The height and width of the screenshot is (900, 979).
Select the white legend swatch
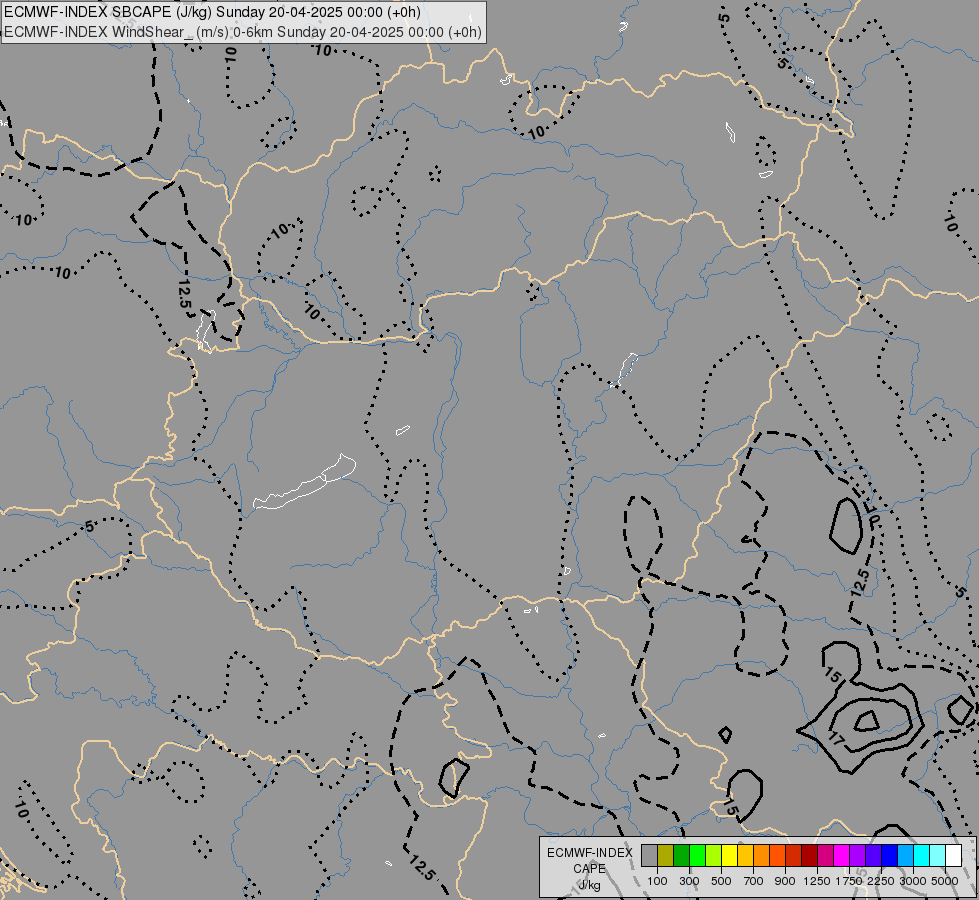tap(953, 856)
